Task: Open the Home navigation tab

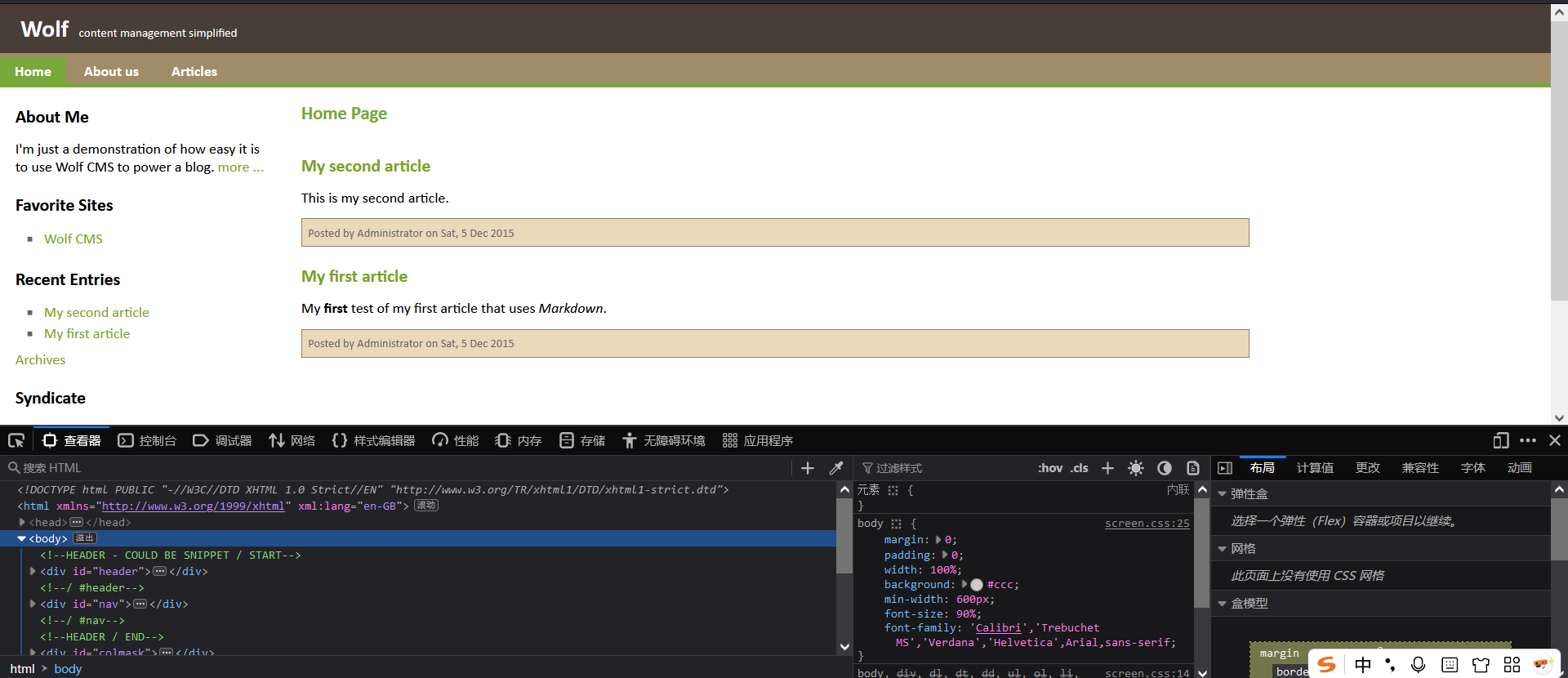Action: pyautogui.click(x=33, y=72)
